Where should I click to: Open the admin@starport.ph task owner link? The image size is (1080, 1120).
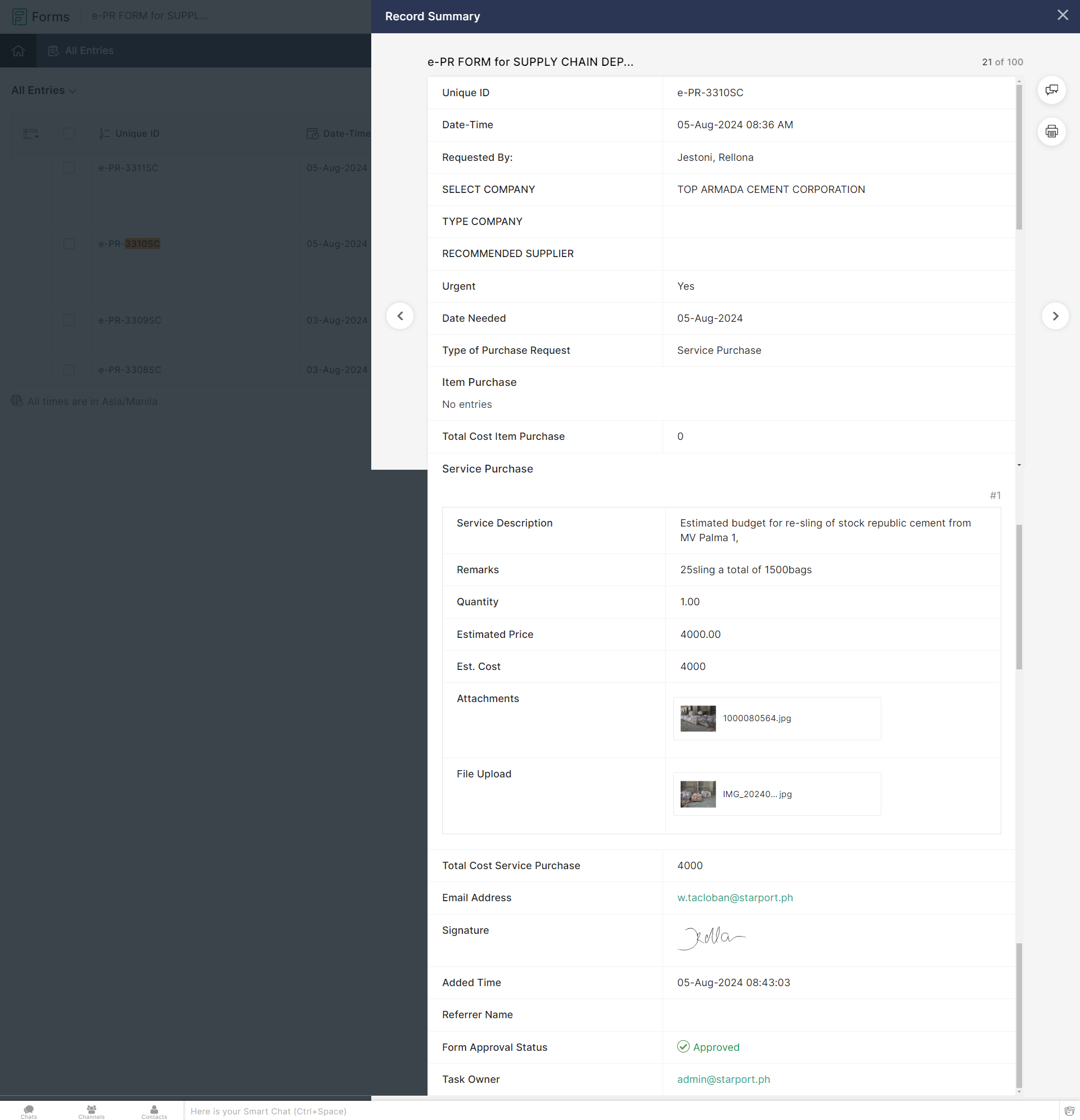click(x=723, y=1079)
